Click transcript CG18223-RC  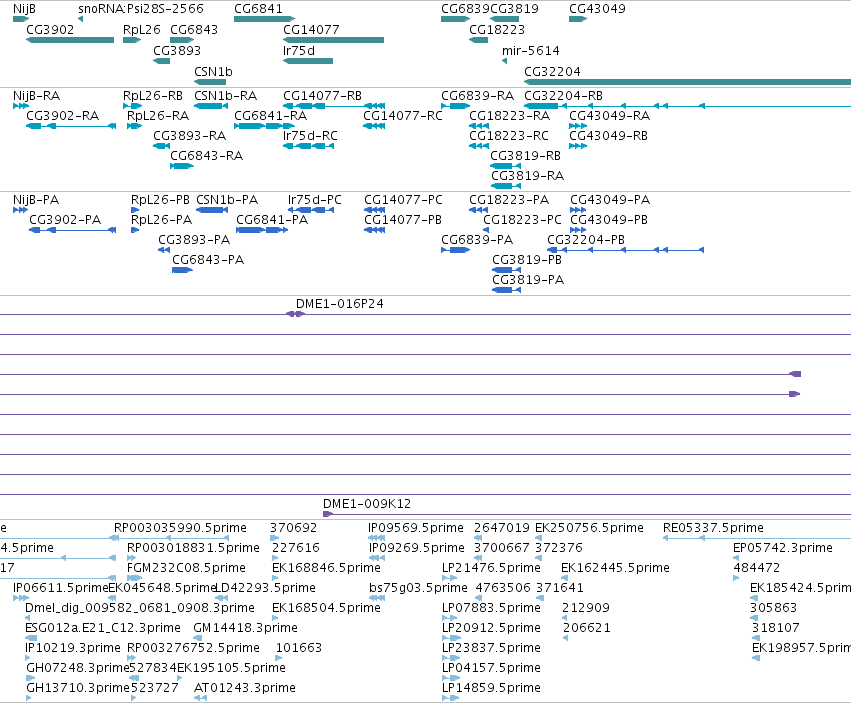pyautogui.click(x=479, y=146)
